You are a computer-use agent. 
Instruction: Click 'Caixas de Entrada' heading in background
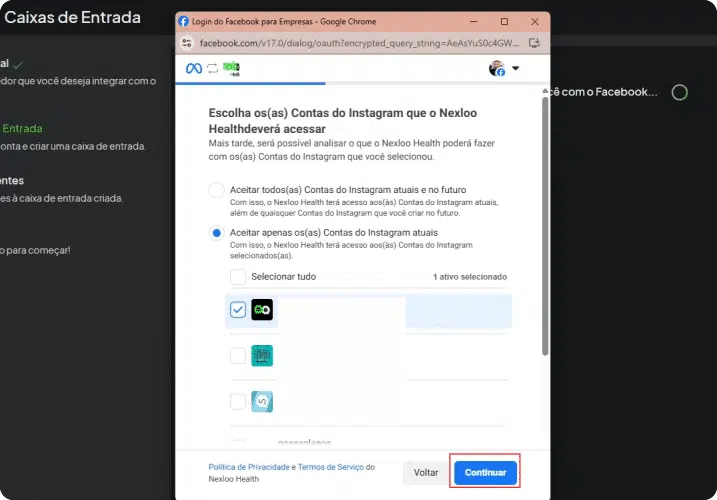tap(72, 17)
